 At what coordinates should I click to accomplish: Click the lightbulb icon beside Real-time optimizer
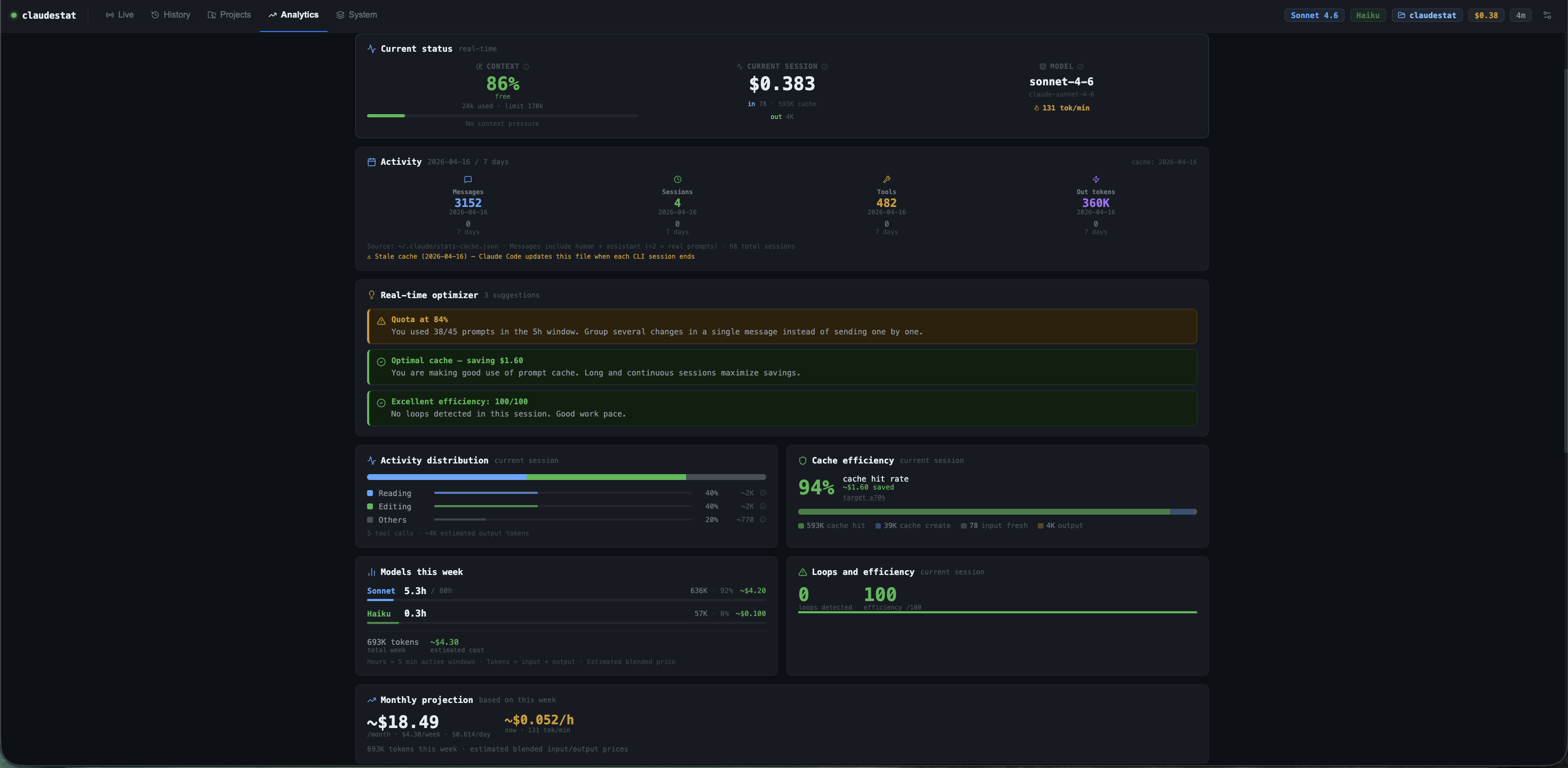coord(371,295)
